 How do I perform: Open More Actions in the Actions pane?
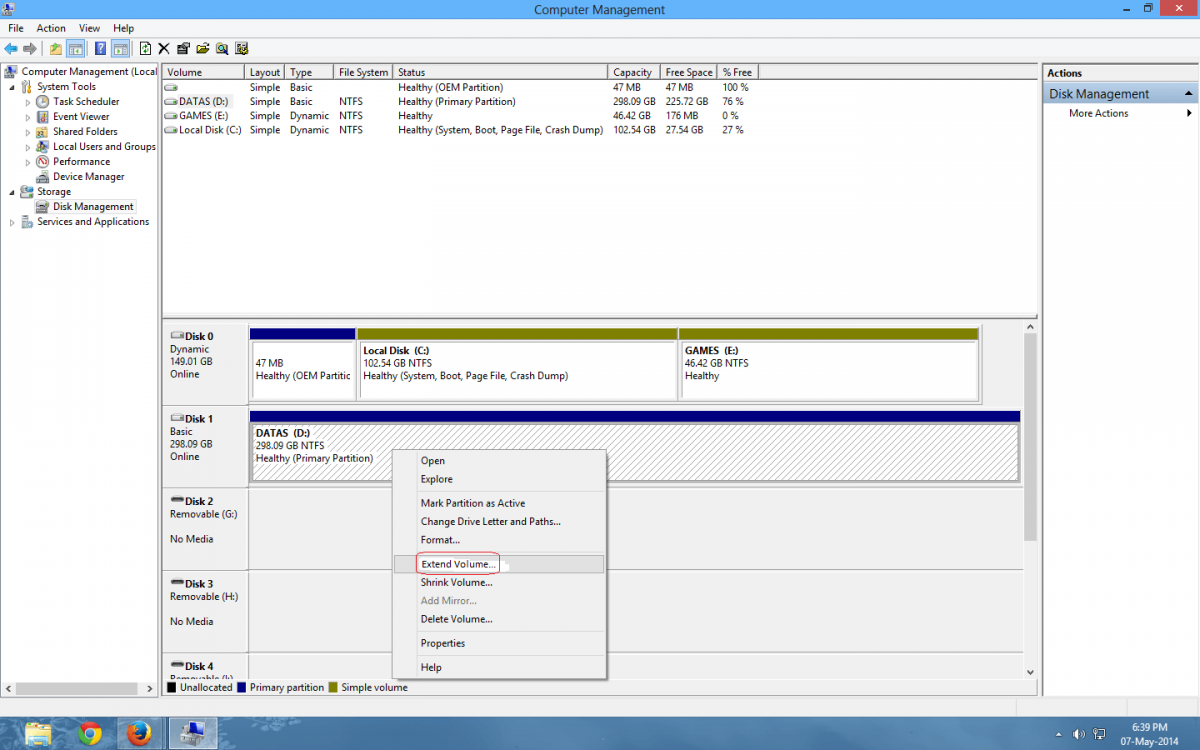(1098, 113)
